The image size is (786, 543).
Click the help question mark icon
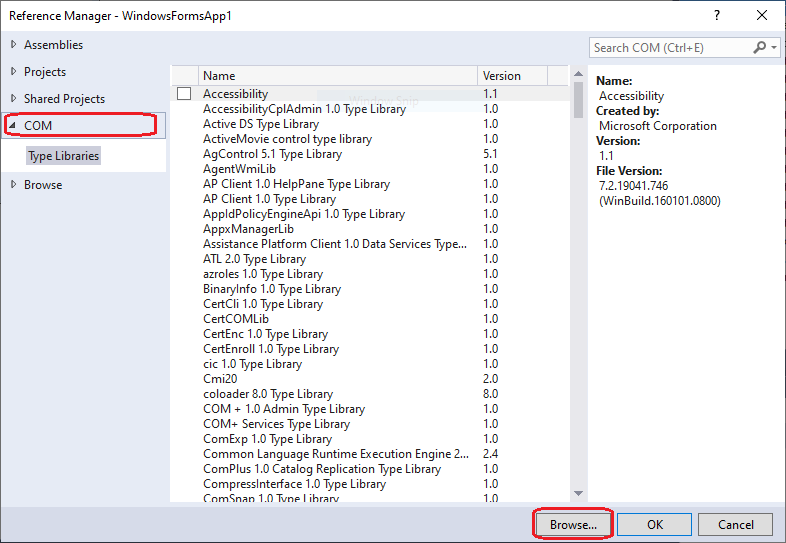point(717,16)
